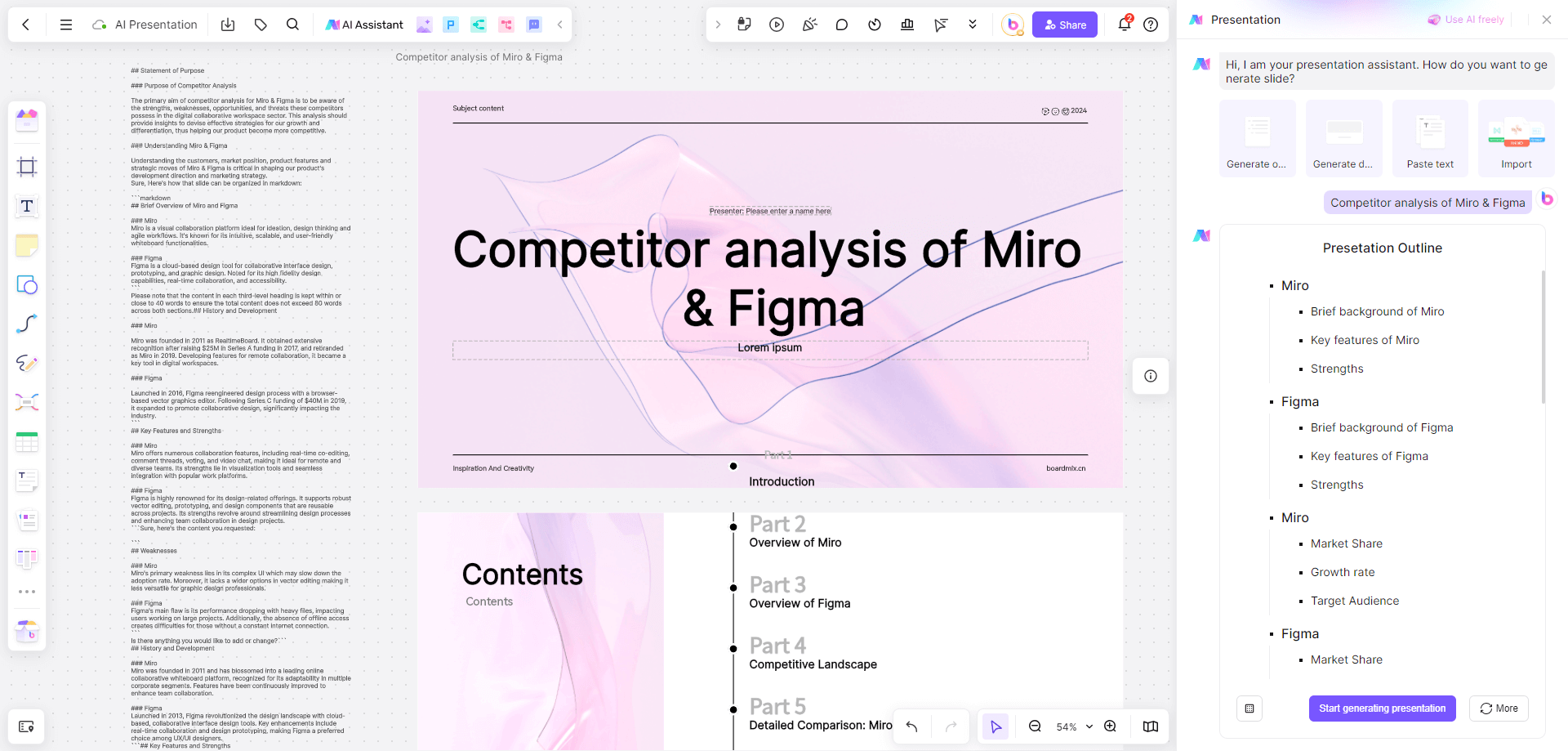
Task: Redo the last action
Action: (951, 726)
